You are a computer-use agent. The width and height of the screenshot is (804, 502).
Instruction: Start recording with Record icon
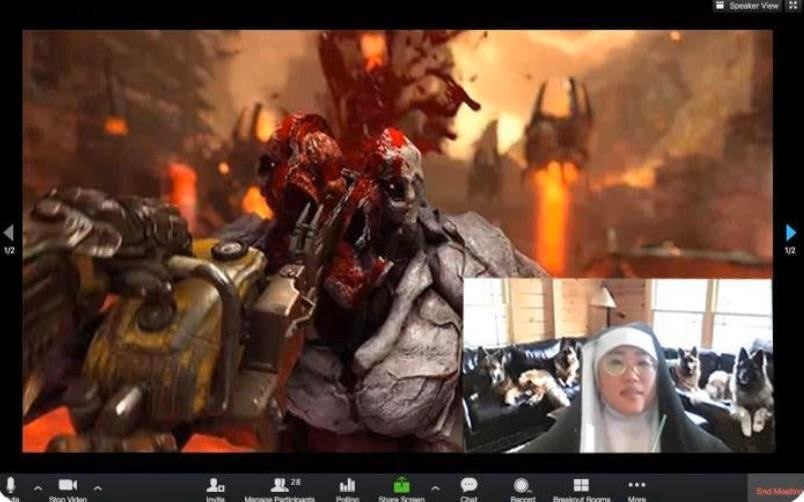tap(521, 485)
